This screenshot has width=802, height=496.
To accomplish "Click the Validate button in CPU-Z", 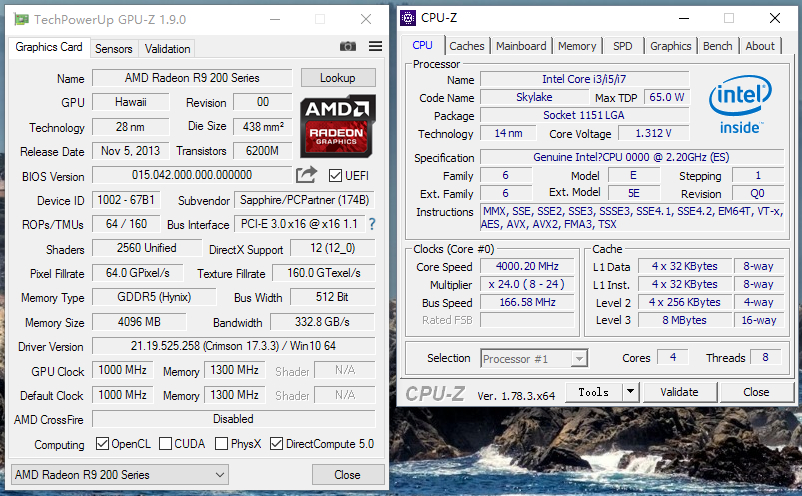I will [679, 392].
